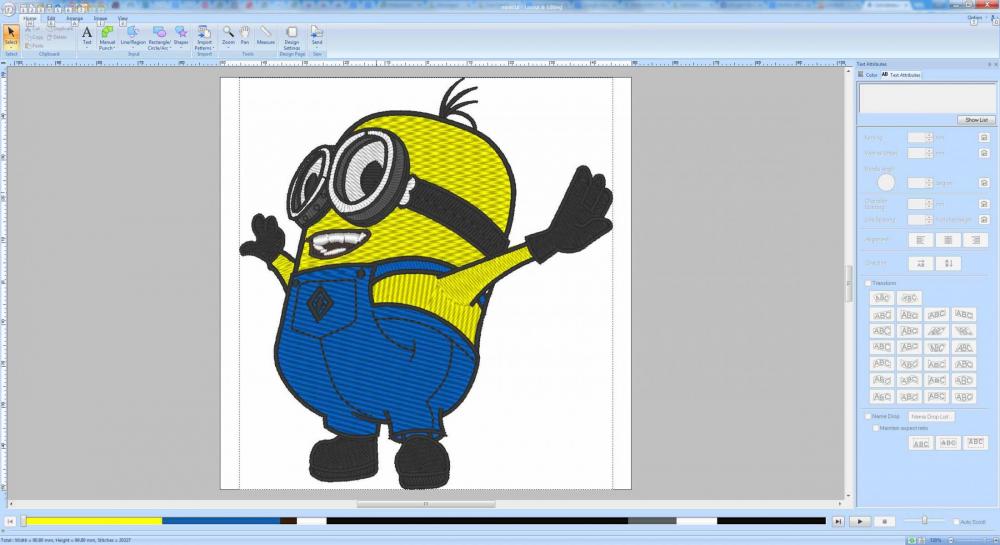Screen dimensions: 1000x545
Task: Enable the Name Drop checkbox
Action: point(868,416)
